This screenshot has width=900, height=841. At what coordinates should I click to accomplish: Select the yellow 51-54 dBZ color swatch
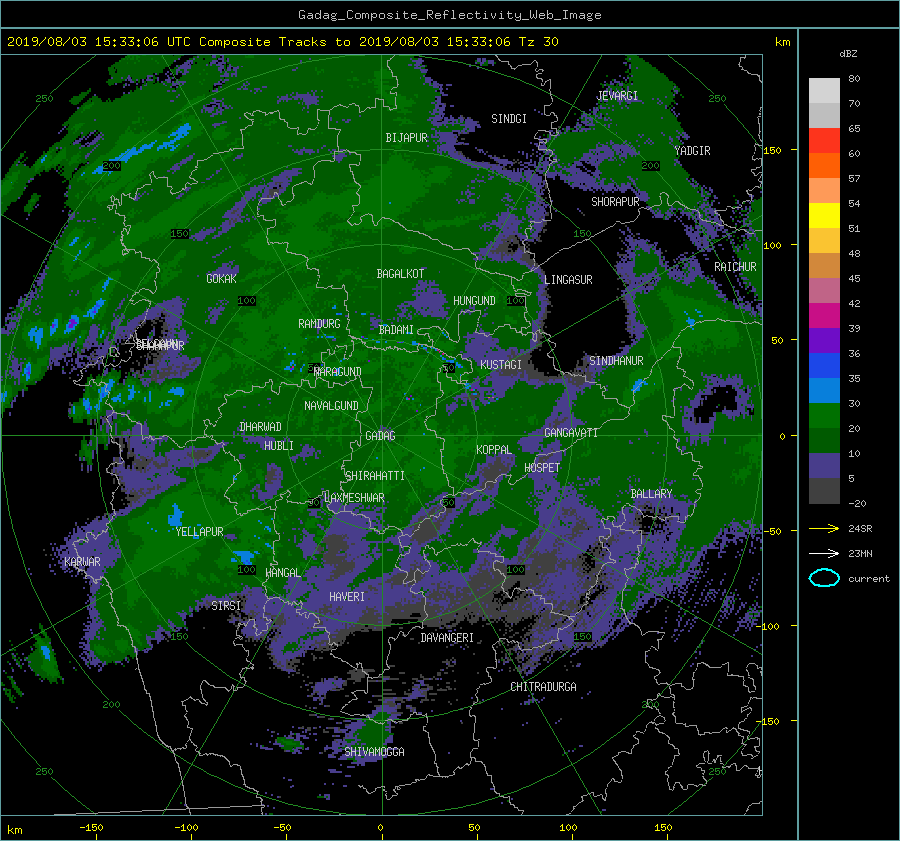point(824,215)
